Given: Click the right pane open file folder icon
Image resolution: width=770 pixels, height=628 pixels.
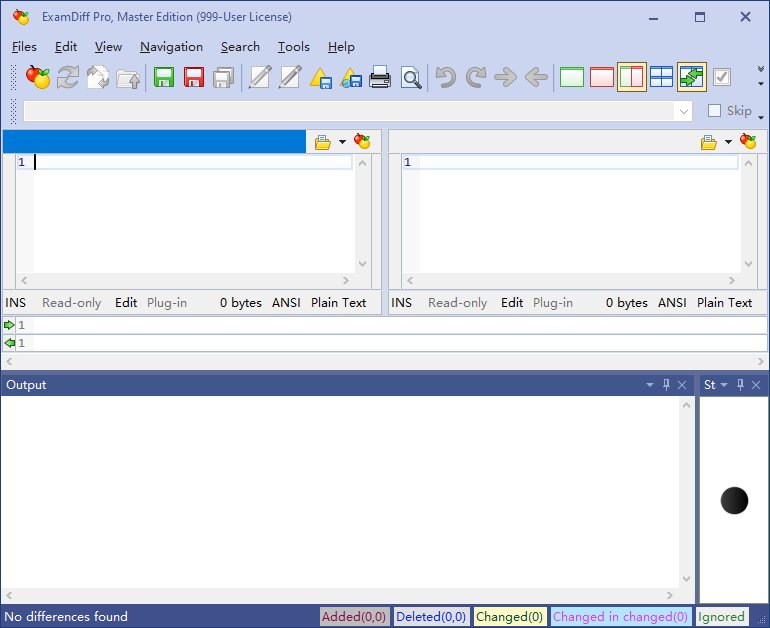Looking at the screenshot, I should (x=709, y=142).
